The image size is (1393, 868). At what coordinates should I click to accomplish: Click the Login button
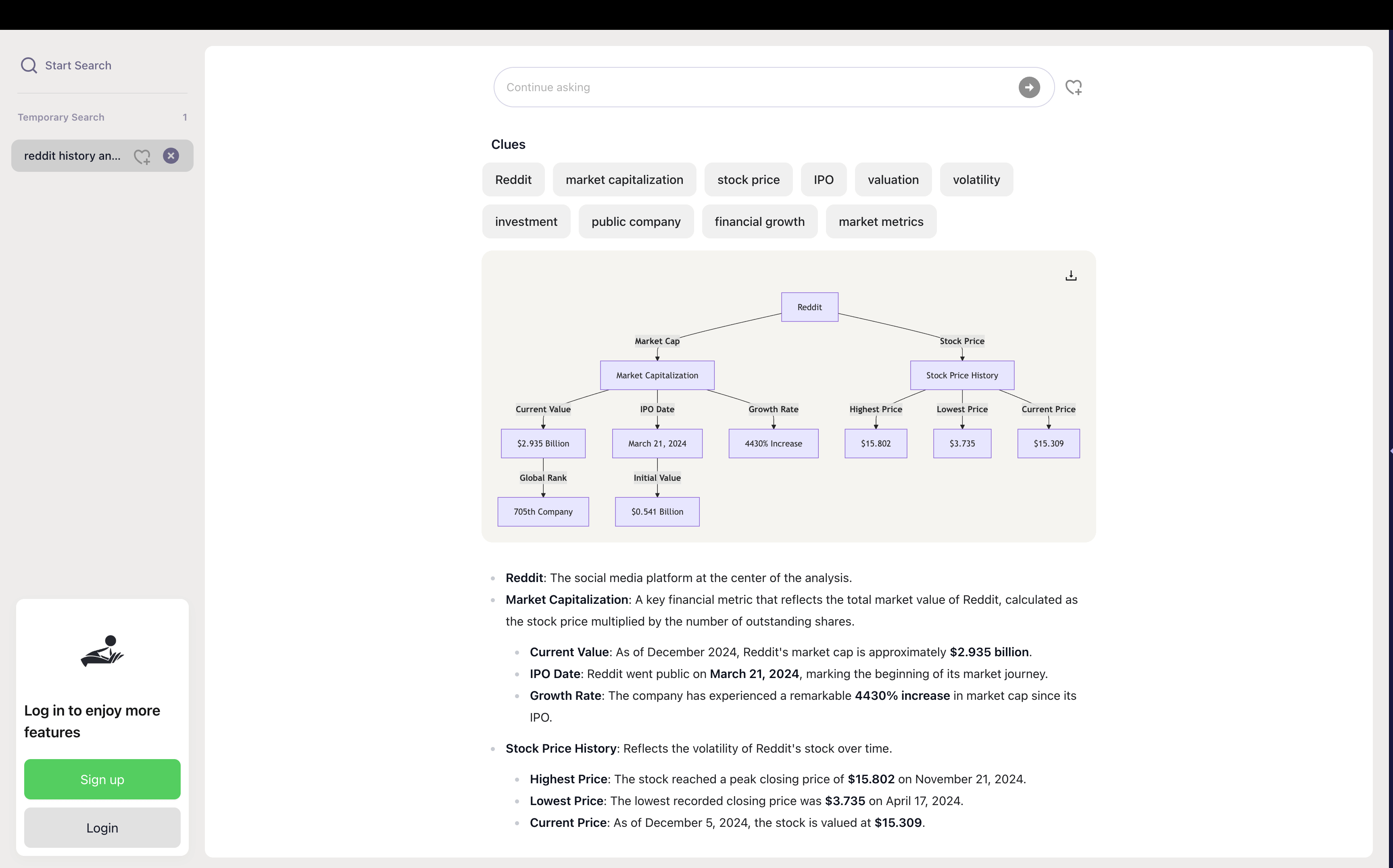point(102,827)
